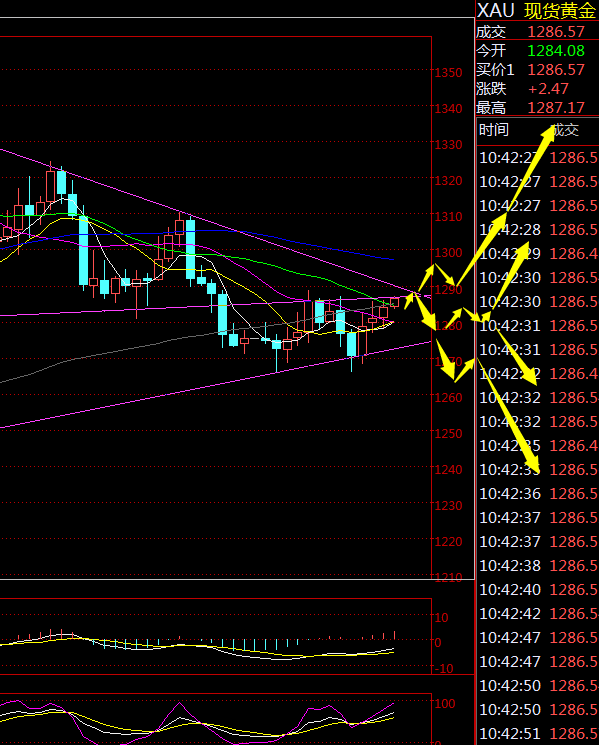The image size is (599, 745).
Task: Click the 成交 value 1286.57 in quote panel
Action: coord(556,32)
